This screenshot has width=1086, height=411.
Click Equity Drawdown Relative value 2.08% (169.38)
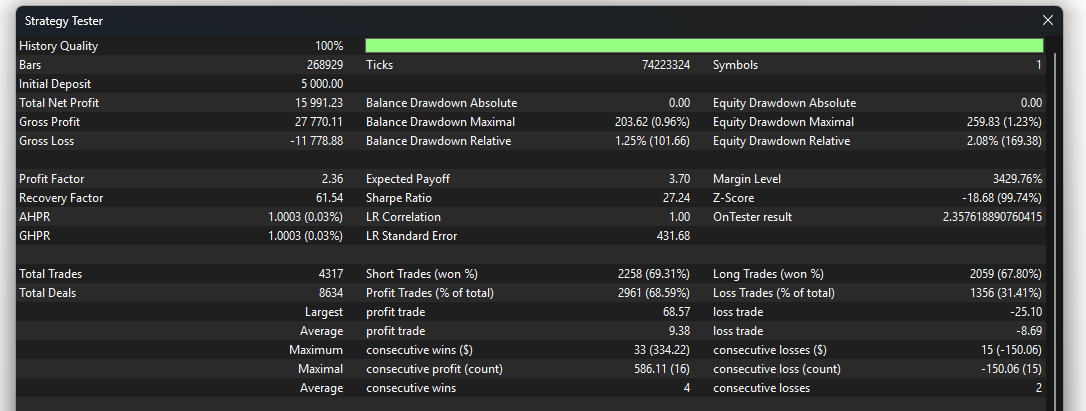1004,141
